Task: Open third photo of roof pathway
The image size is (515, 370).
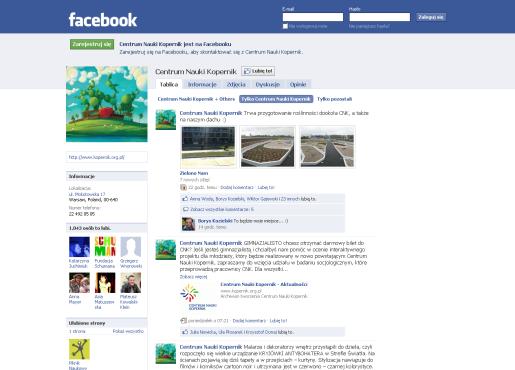Action: click(327, 147)
